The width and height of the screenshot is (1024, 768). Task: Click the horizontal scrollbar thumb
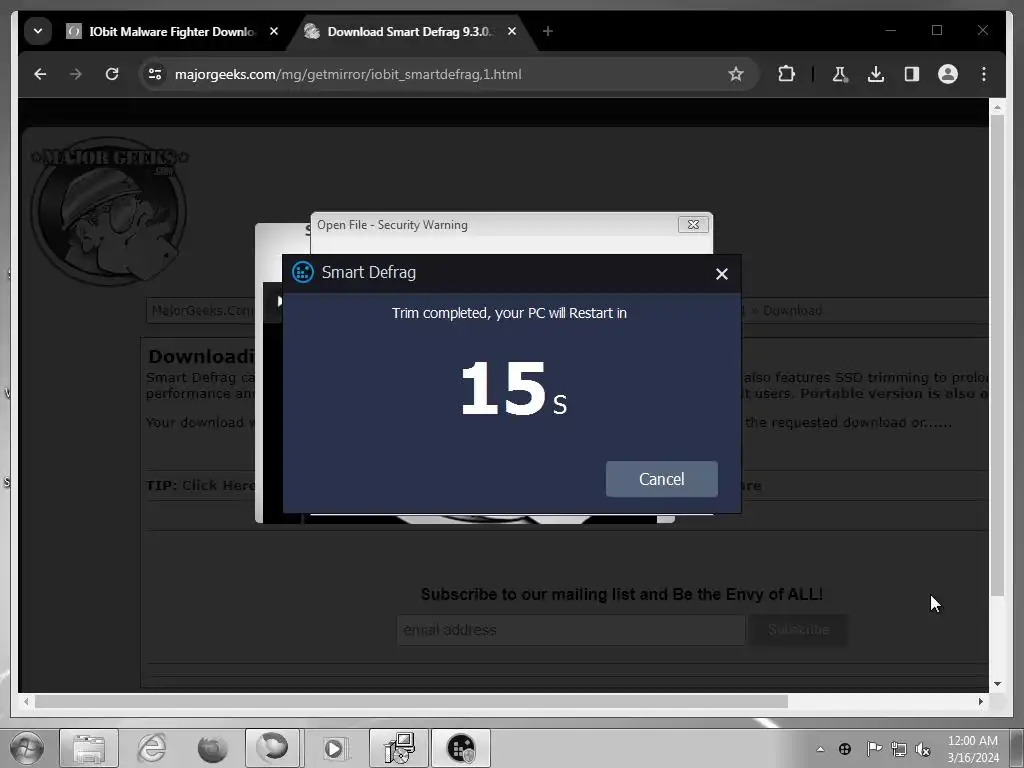[411, 701]
